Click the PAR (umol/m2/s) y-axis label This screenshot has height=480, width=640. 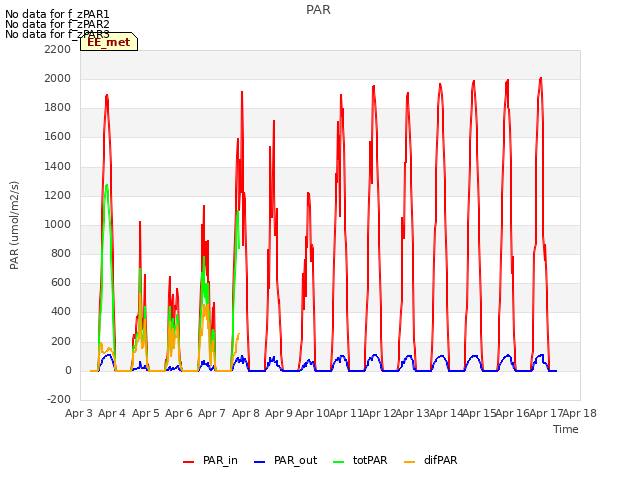coord(14,225)
